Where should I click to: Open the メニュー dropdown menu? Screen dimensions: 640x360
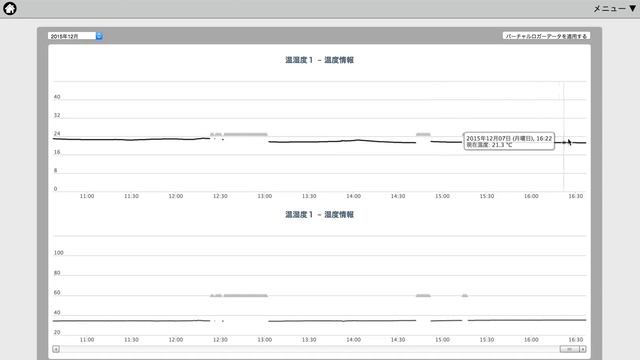click(x=615, y=8)
